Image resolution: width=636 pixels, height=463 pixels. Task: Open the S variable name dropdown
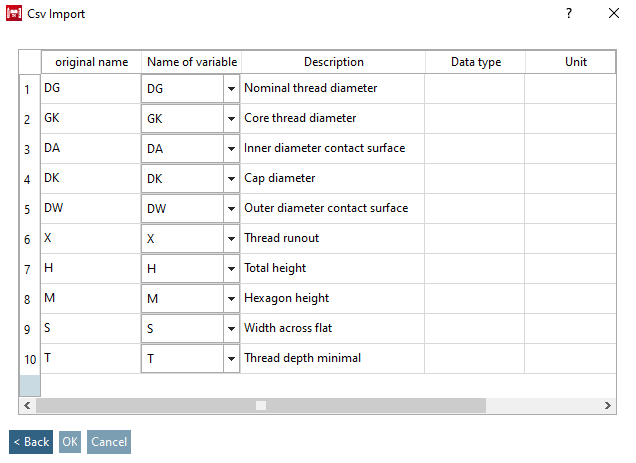231,329
